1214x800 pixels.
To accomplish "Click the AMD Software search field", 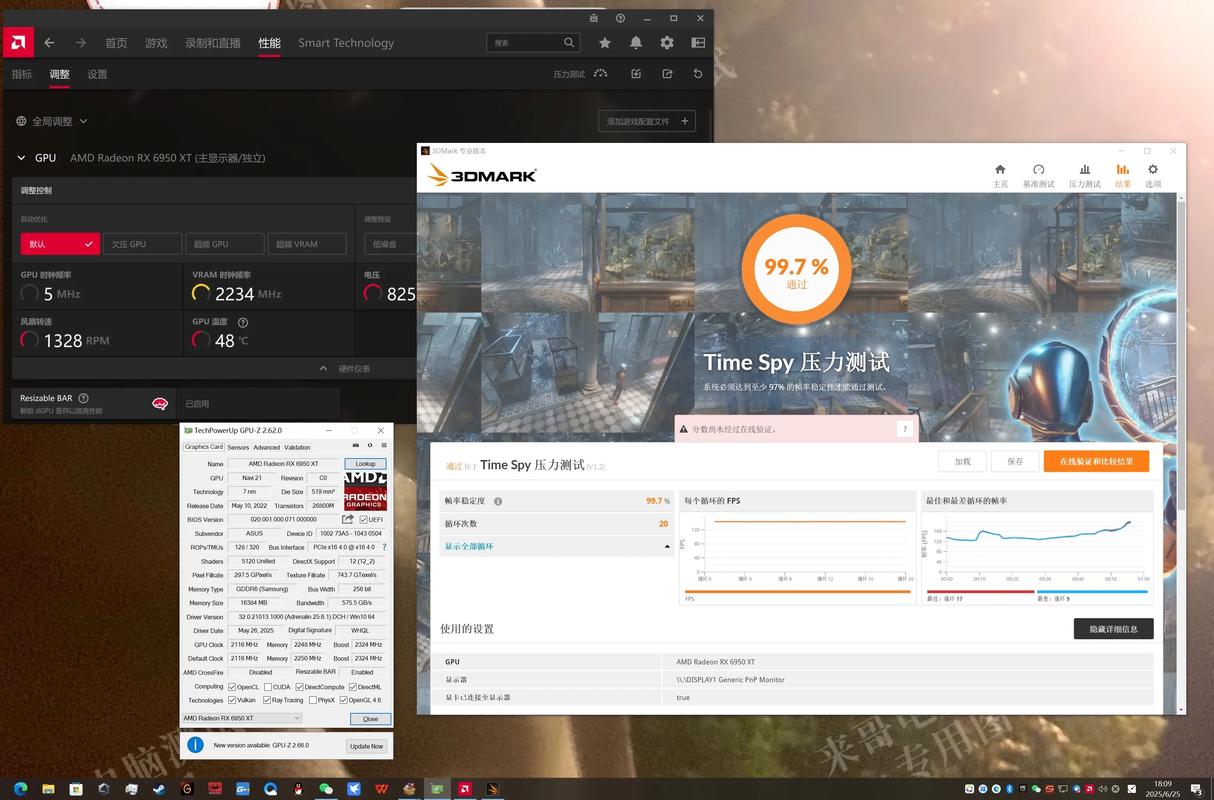I will tap(534, 43).
